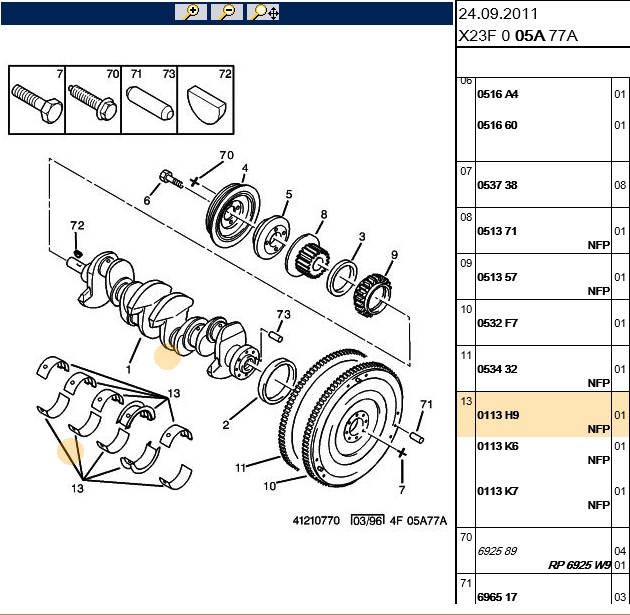
Task: Click callout number 2 for rear seal
Action: click(x=226, y=425)
